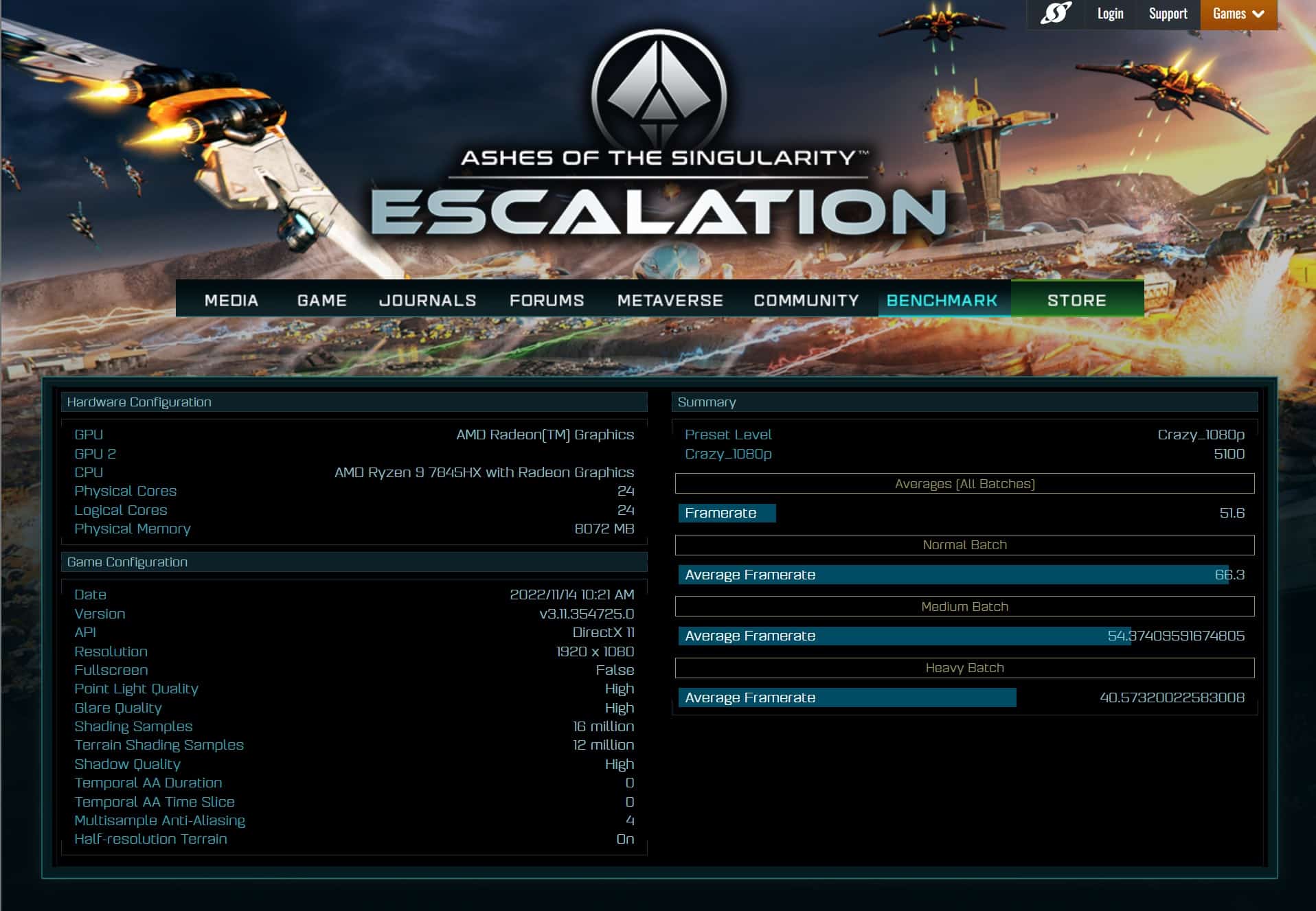
Task: Click the Stardock logo icon
Action: (1055, 13)
